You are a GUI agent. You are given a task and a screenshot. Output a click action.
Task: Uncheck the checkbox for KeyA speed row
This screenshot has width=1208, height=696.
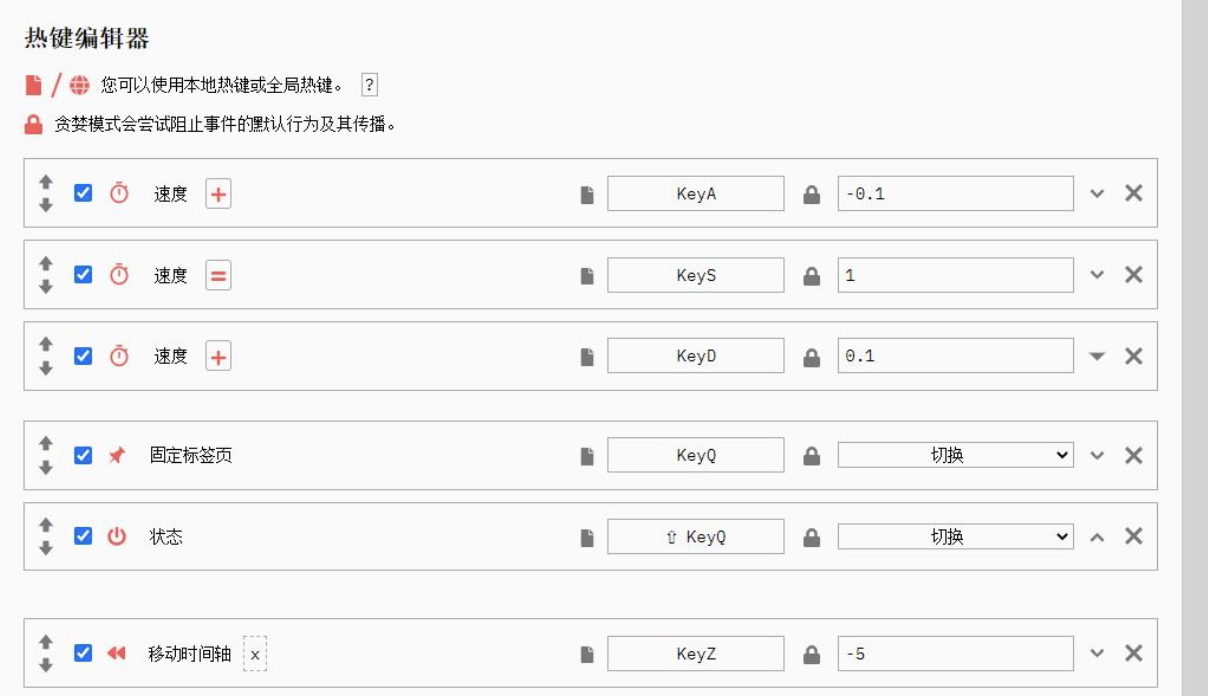click(x=83, y=193)
